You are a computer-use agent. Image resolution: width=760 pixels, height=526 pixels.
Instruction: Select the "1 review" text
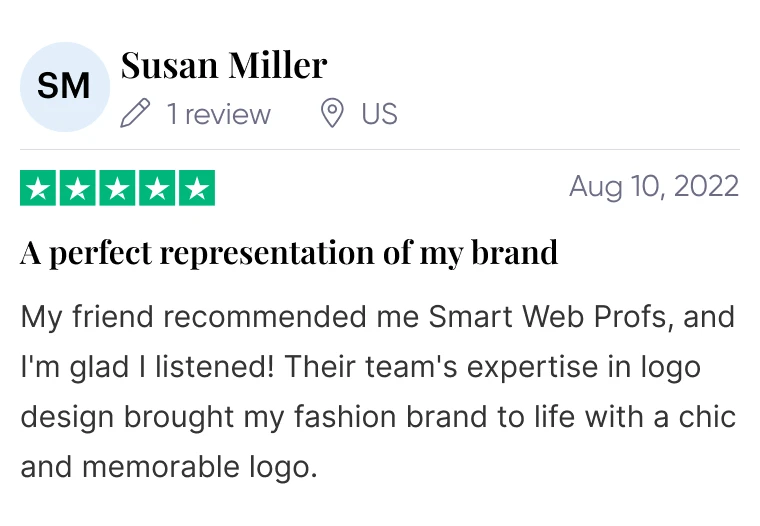point(219,114)
